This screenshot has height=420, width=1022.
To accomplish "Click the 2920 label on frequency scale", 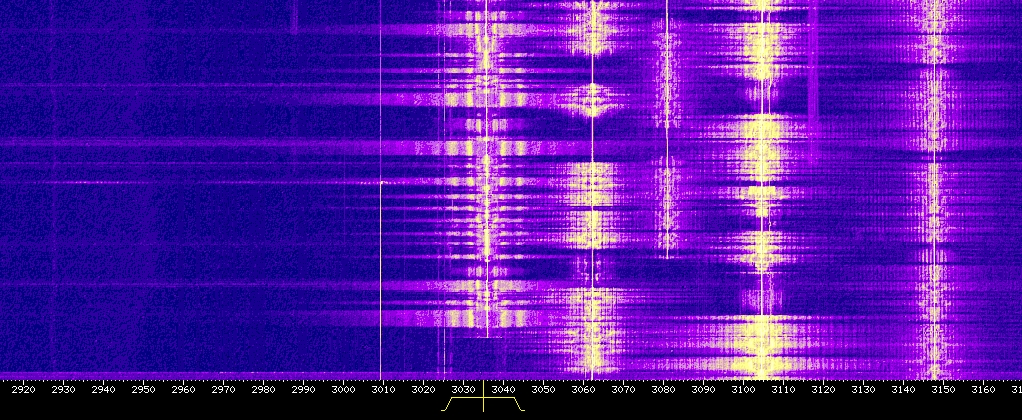I will [x=23, y=390].
